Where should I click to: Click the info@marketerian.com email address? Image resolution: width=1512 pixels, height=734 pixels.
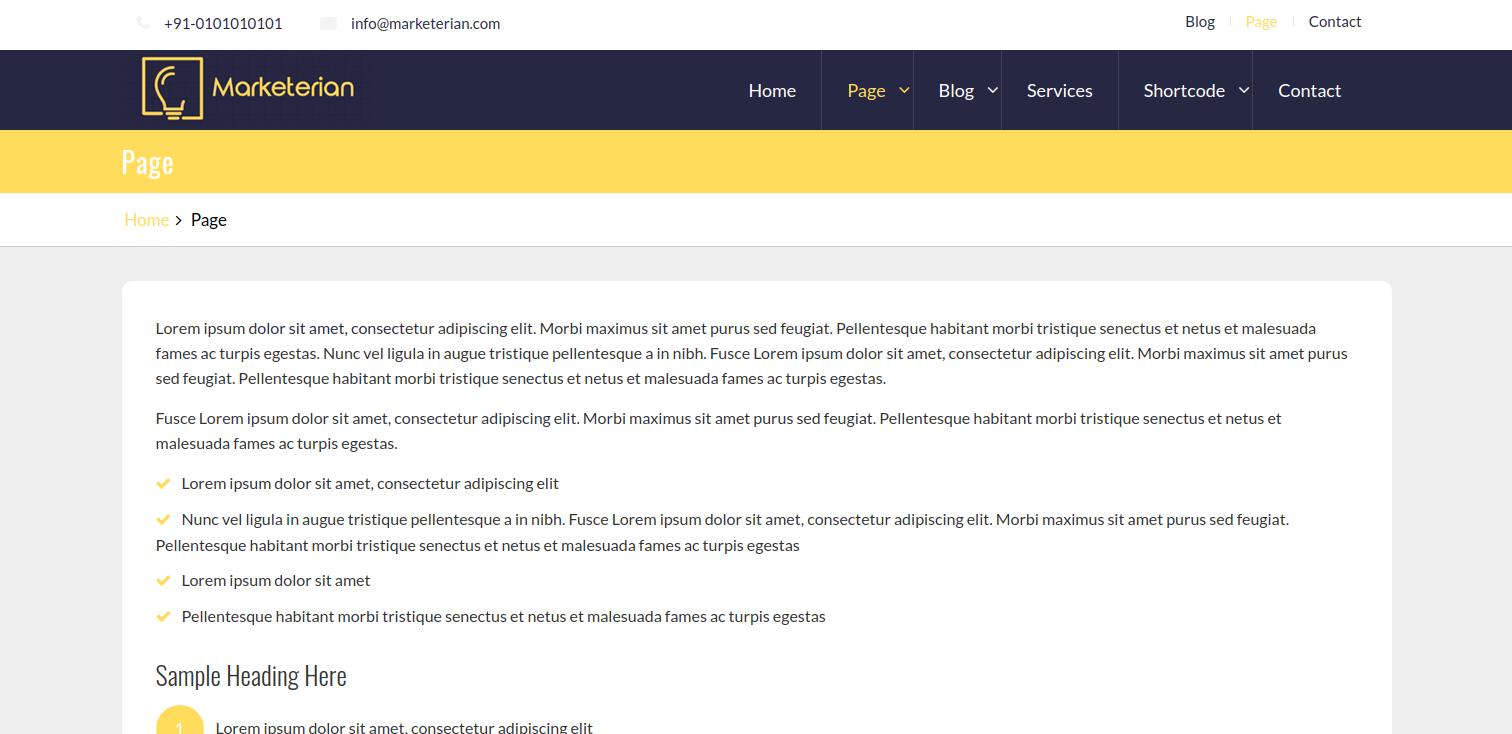click(425, 24)
